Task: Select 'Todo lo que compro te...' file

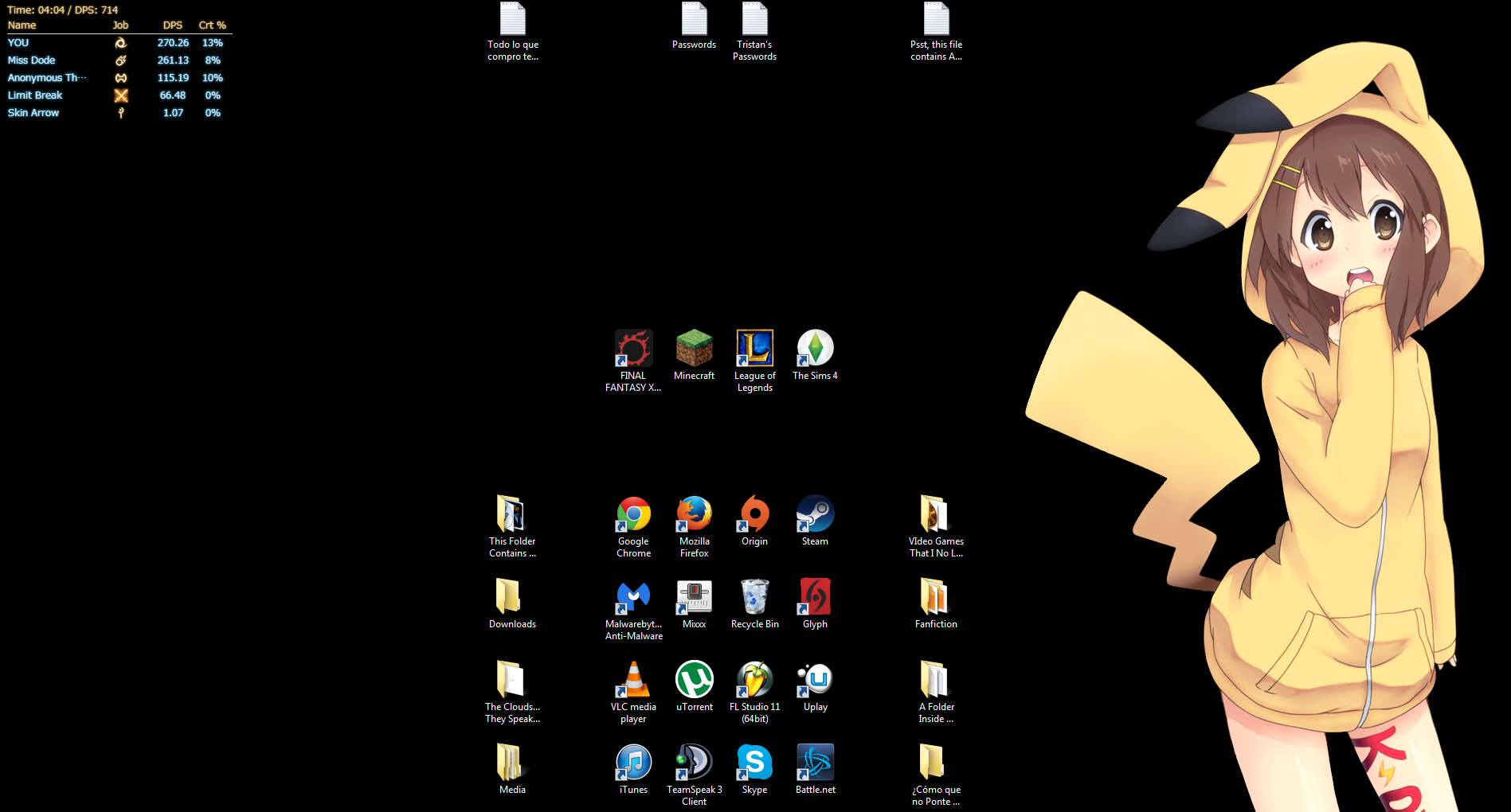Action: point(512,31)
